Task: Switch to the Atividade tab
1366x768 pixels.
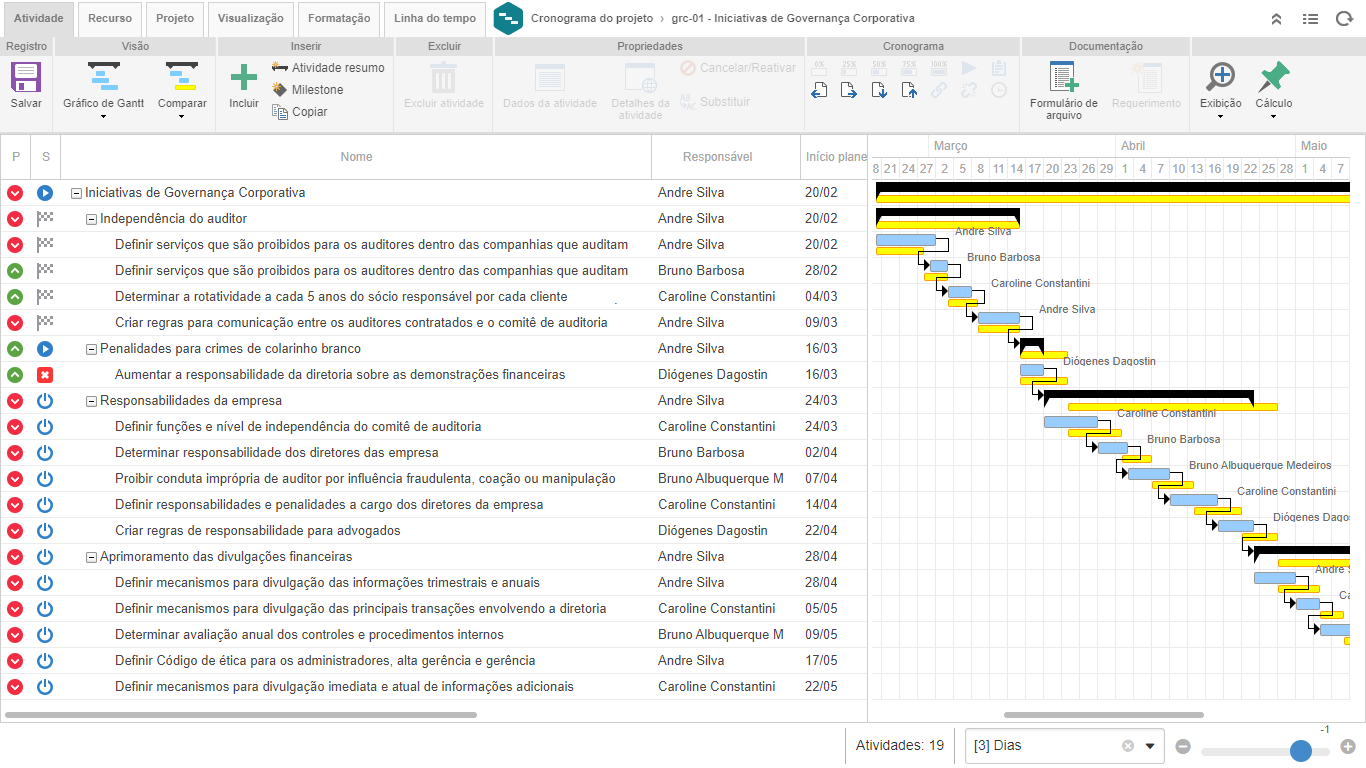Action: tap(38, 19)
